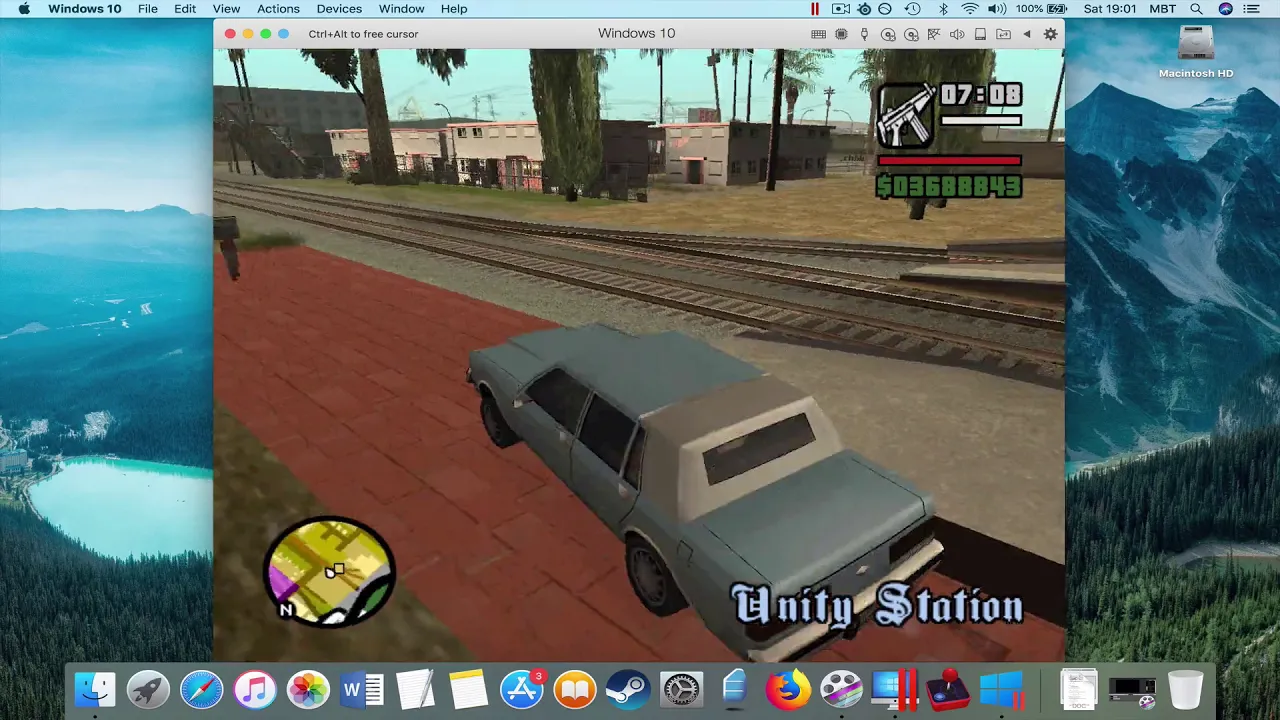Open the Trash in the Dock
Viewport: 1280px width, 720px height.
pos(1186,690)
